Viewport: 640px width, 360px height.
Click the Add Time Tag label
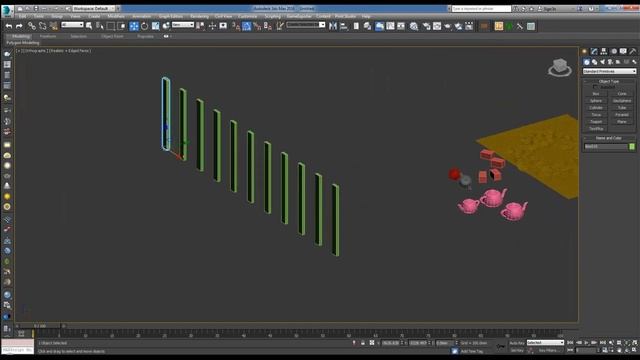click(x=471, y=351)
